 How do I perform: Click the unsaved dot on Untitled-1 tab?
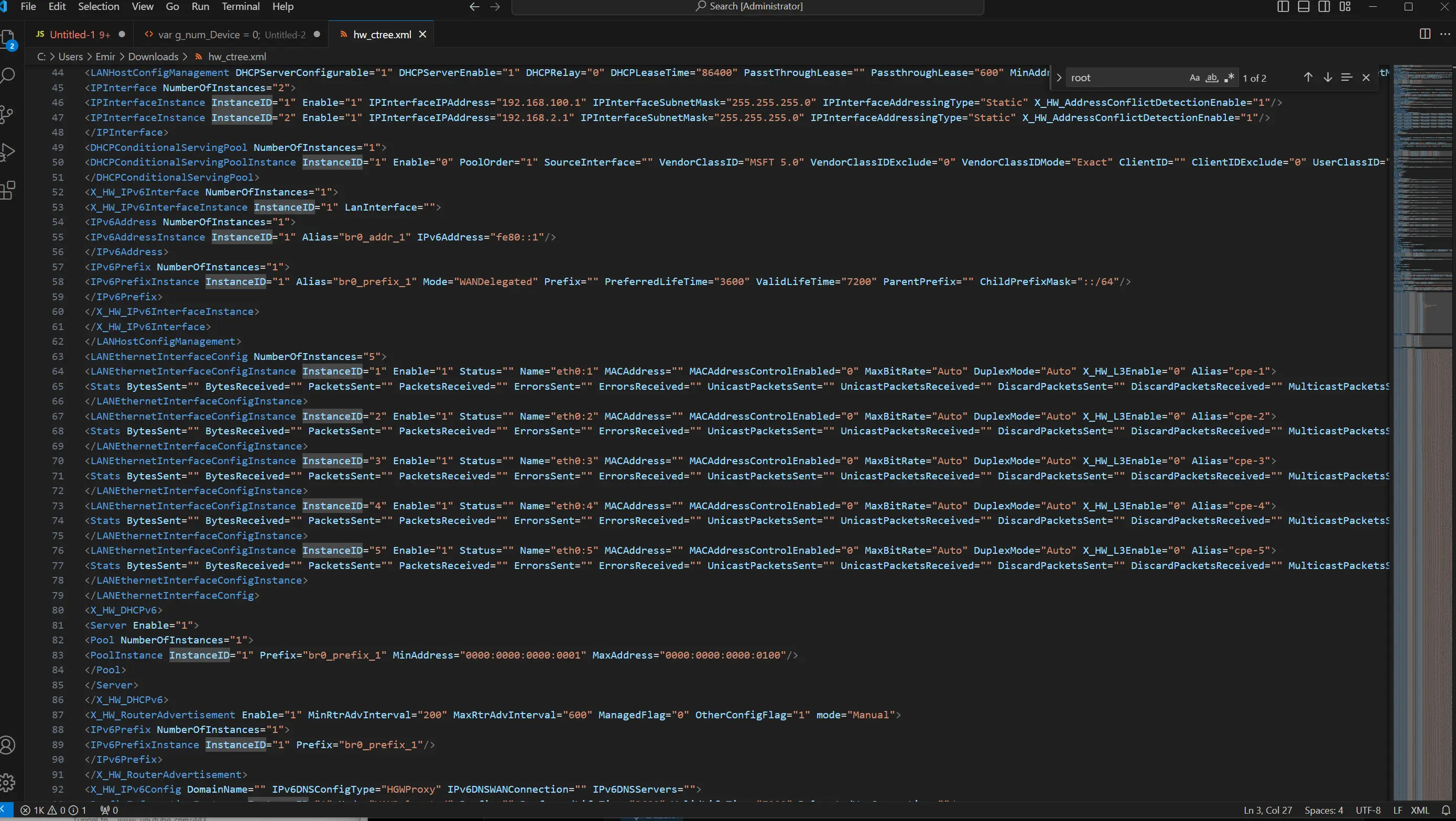(x=122, y=35)
